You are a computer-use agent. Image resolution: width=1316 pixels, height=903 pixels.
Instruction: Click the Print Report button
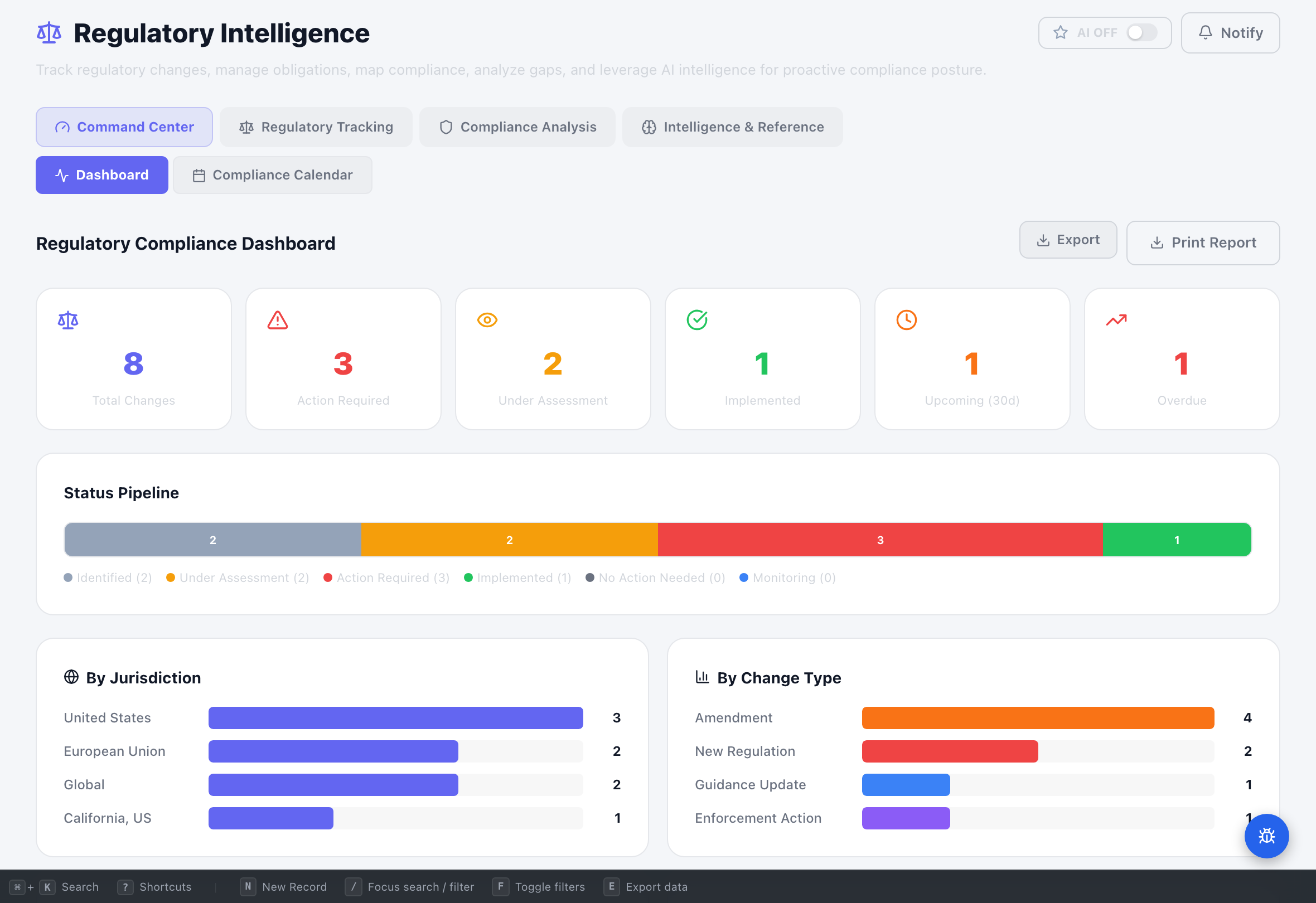[x=1203, y=242]
